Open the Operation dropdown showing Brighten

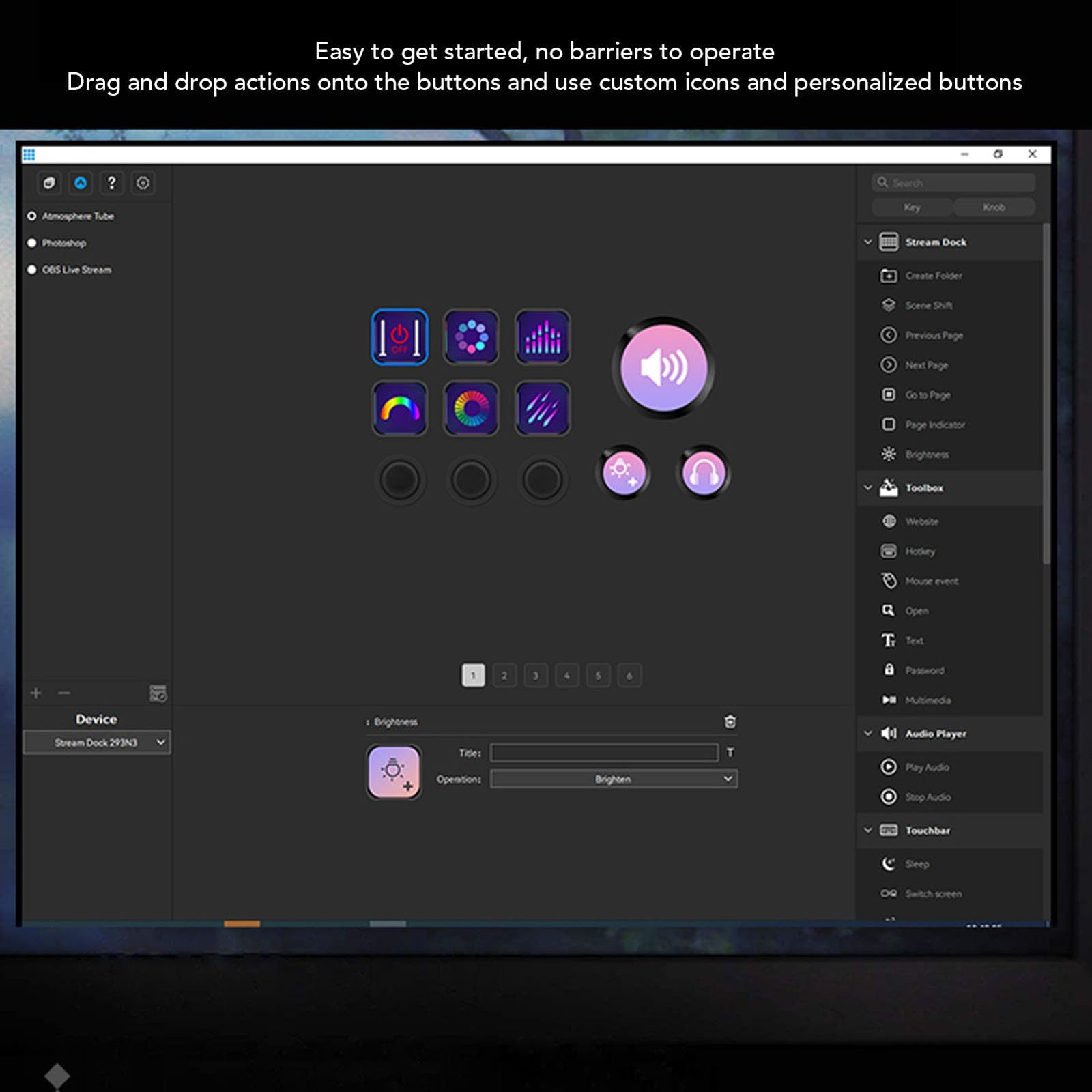pyautogui.click(x=613, y=779)
